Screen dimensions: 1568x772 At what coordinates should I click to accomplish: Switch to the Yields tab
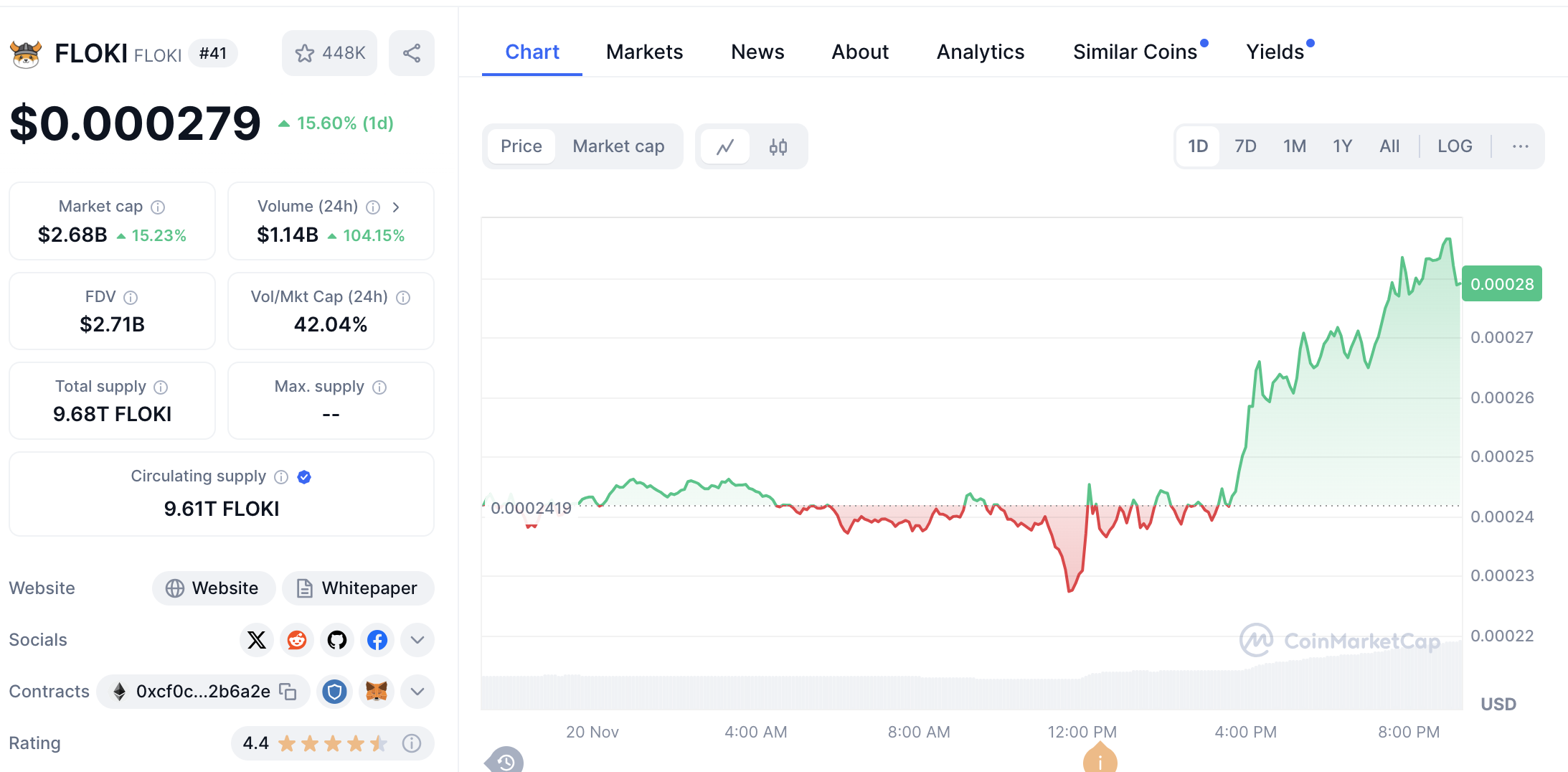(1276, 52)
